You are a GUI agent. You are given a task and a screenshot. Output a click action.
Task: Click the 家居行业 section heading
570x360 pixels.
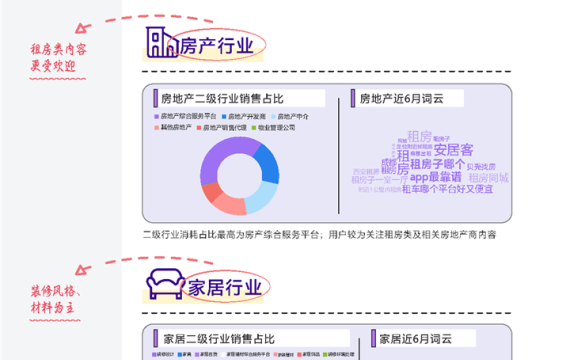pyautogui.click(x=225, y=288)
